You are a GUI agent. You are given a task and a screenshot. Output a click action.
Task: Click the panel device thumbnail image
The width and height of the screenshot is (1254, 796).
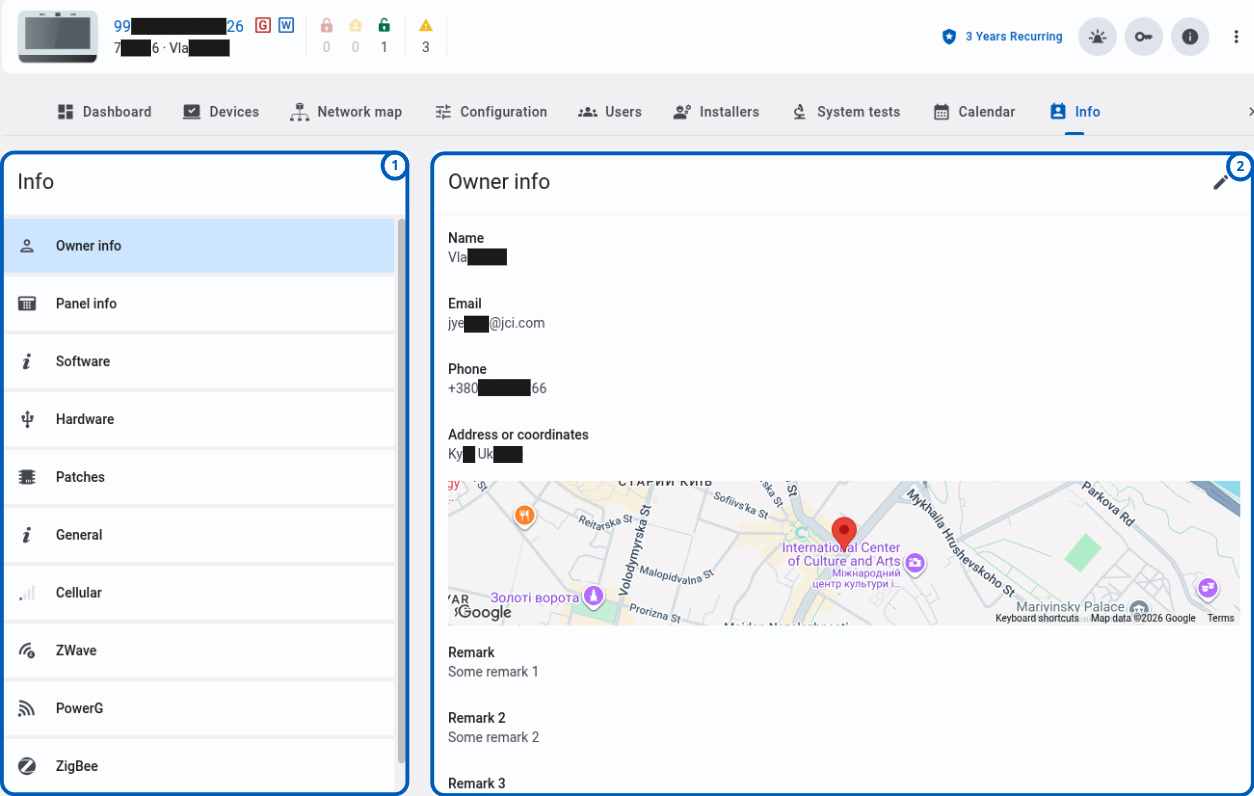58,37
